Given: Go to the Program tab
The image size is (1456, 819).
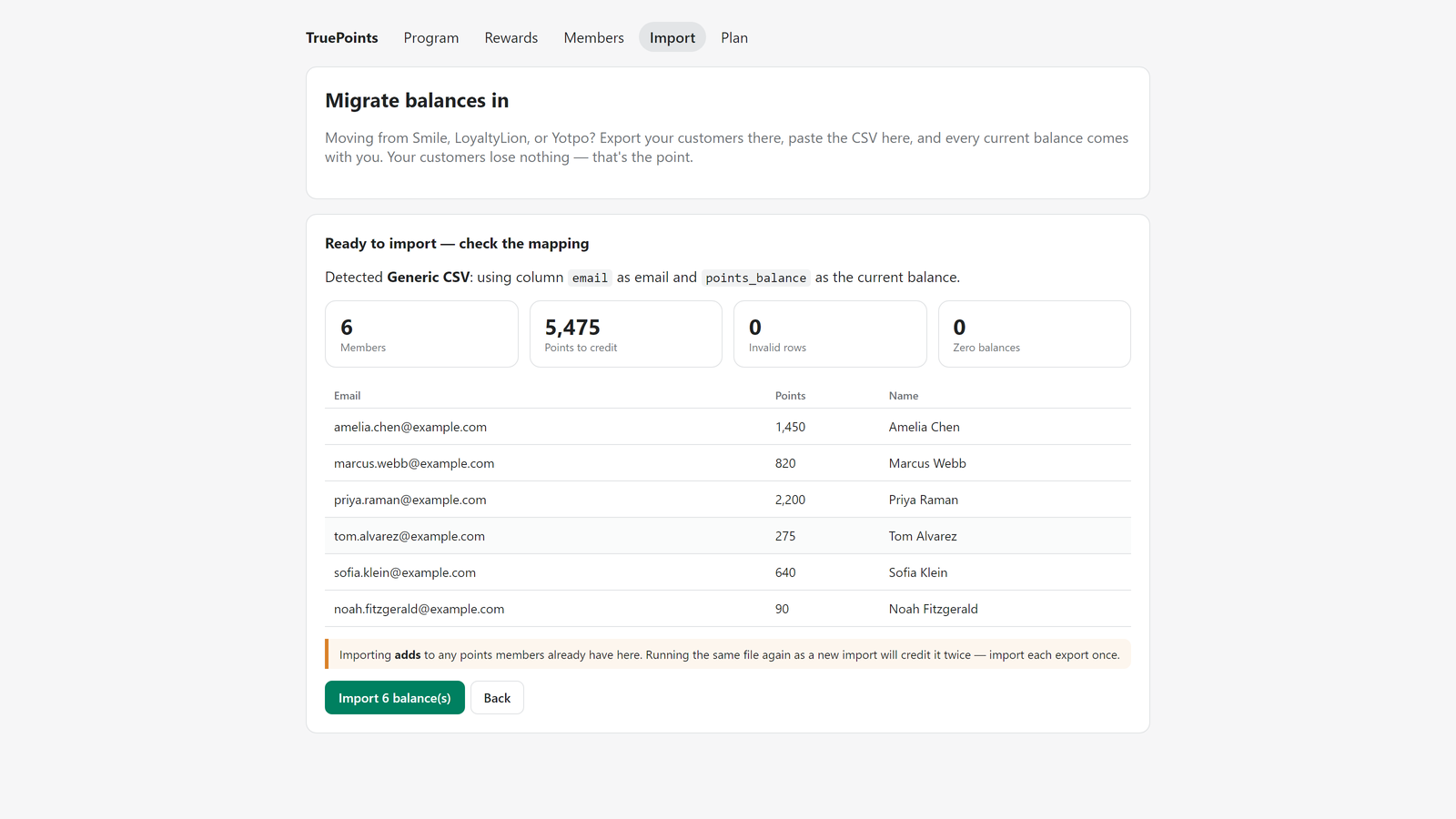Looking at the screenshot, I should tap(431, 37).
